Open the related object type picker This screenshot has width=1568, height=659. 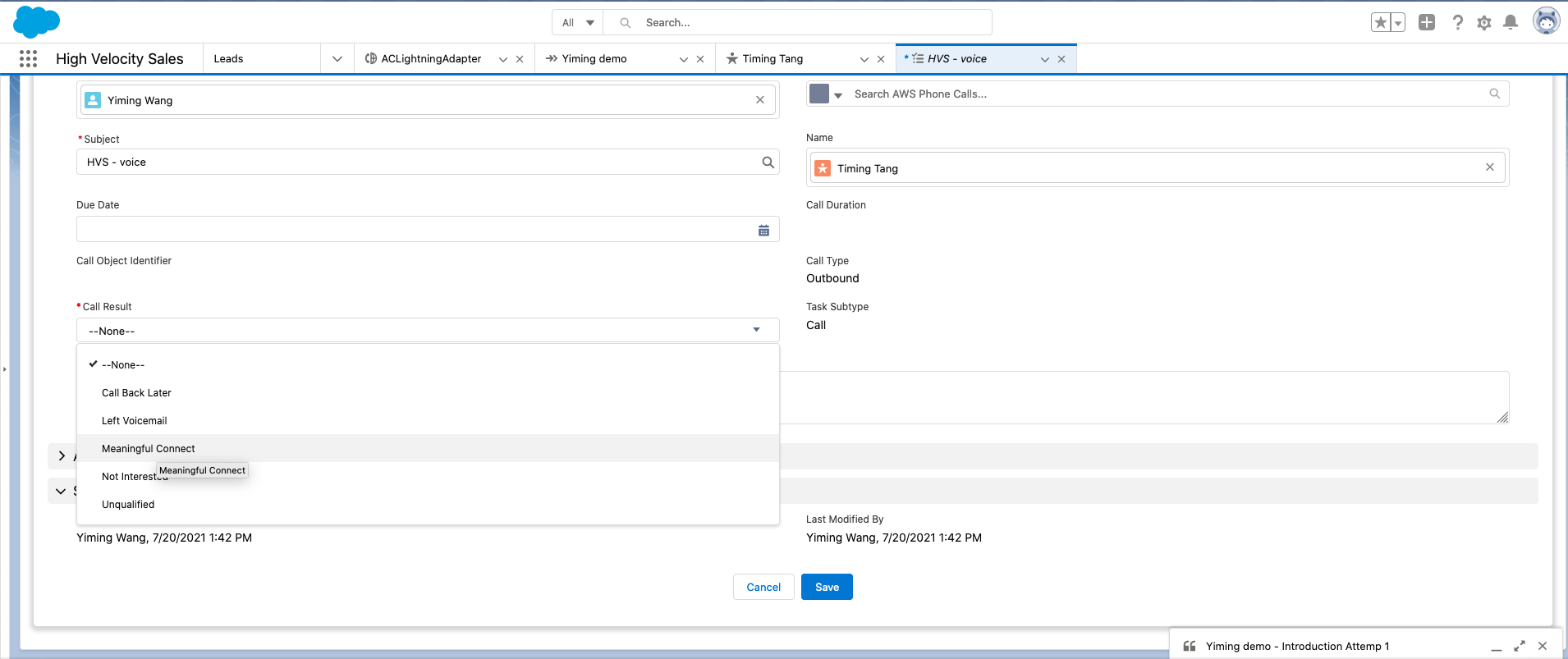[x=826, y=94]
